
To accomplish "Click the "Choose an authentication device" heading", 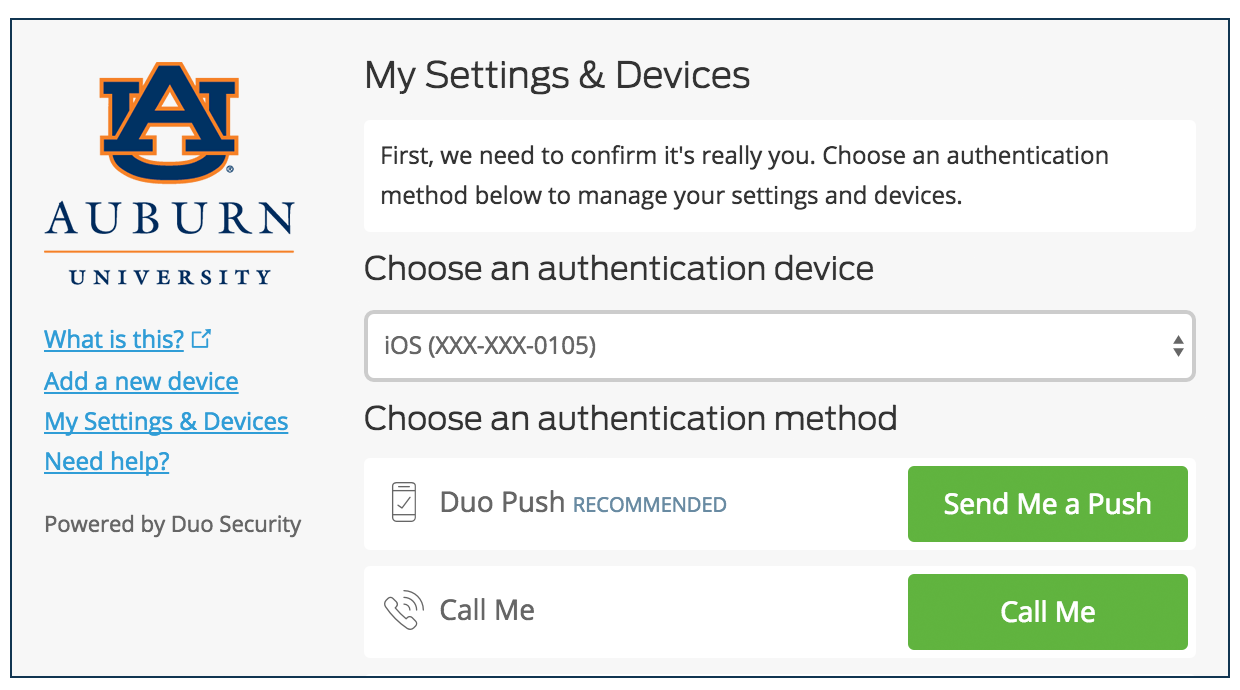I will tap(618, 268).
